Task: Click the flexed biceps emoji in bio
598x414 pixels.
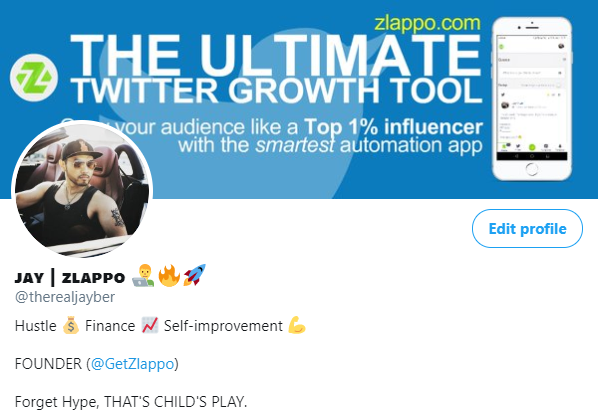Action: coord(297,325)
